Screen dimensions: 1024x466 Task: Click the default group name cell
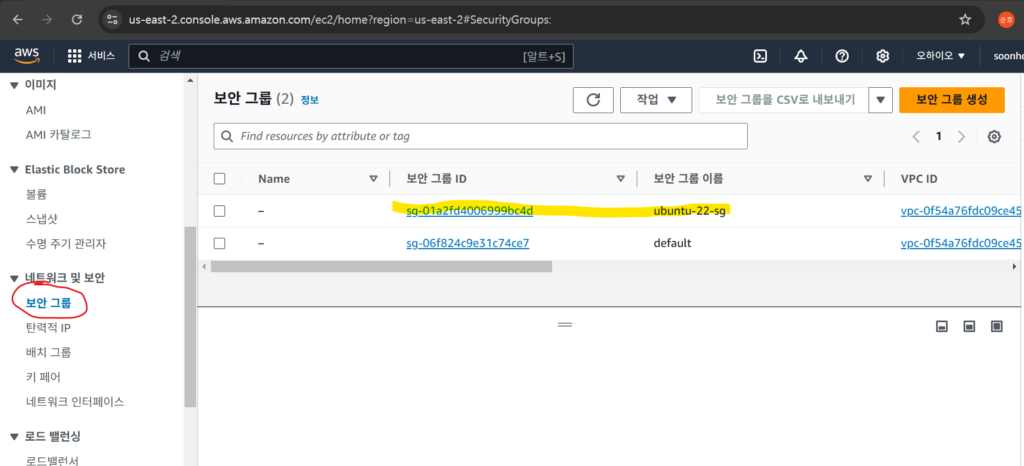coord(672,243)
